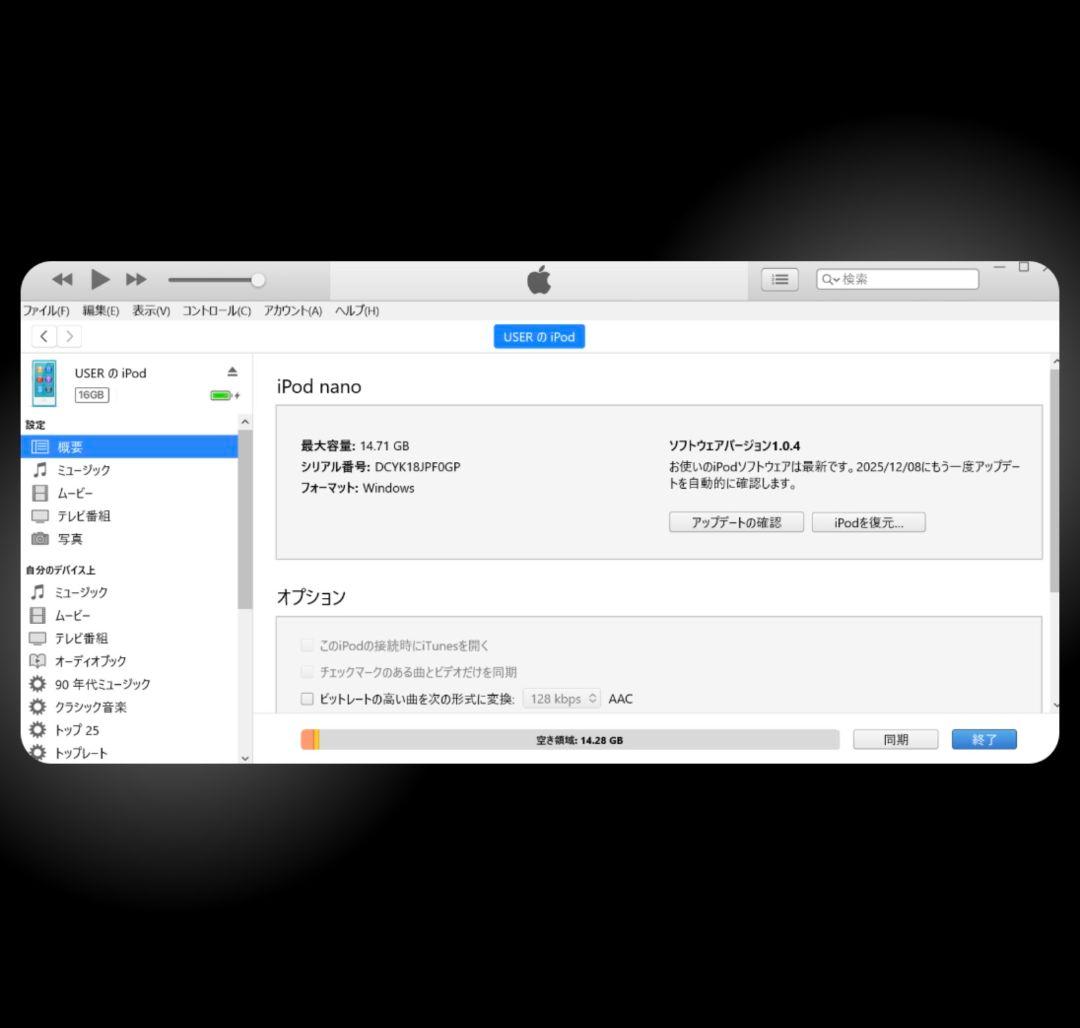Open the 128 kbps bitrate dropdown

[x=562, y=699]
